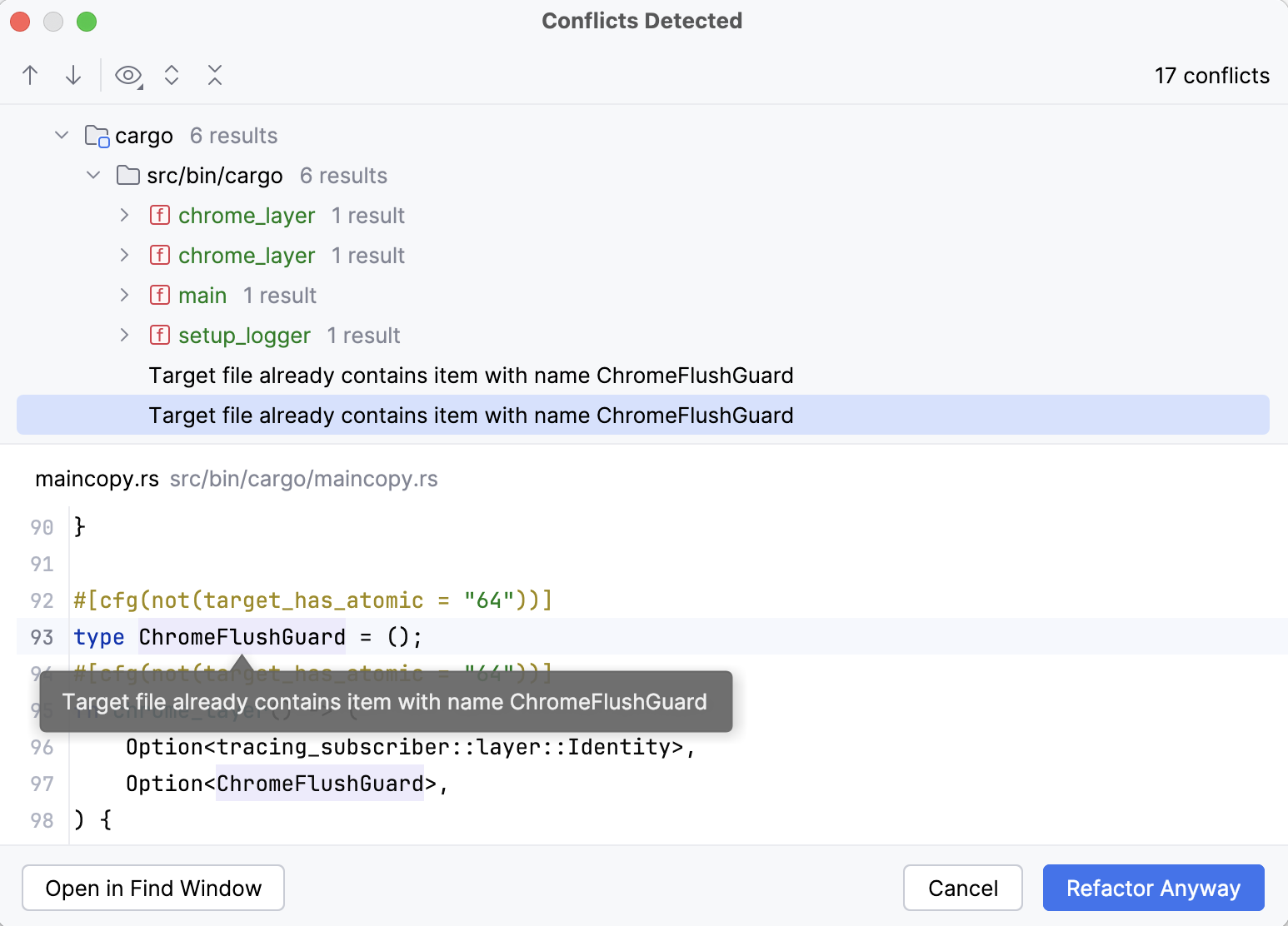1288x926 pixels.
Task: Click the Refactor Anyway button
Action: 1153,888
